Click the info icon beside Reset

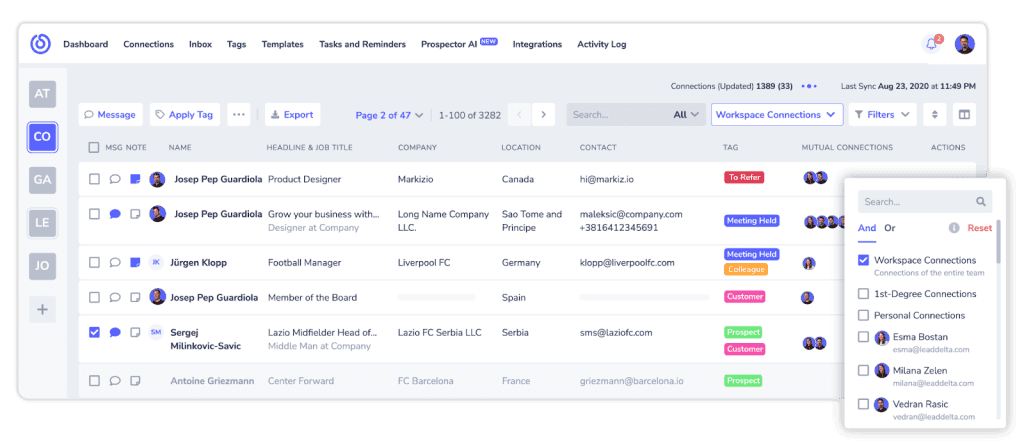click(954, 228)
